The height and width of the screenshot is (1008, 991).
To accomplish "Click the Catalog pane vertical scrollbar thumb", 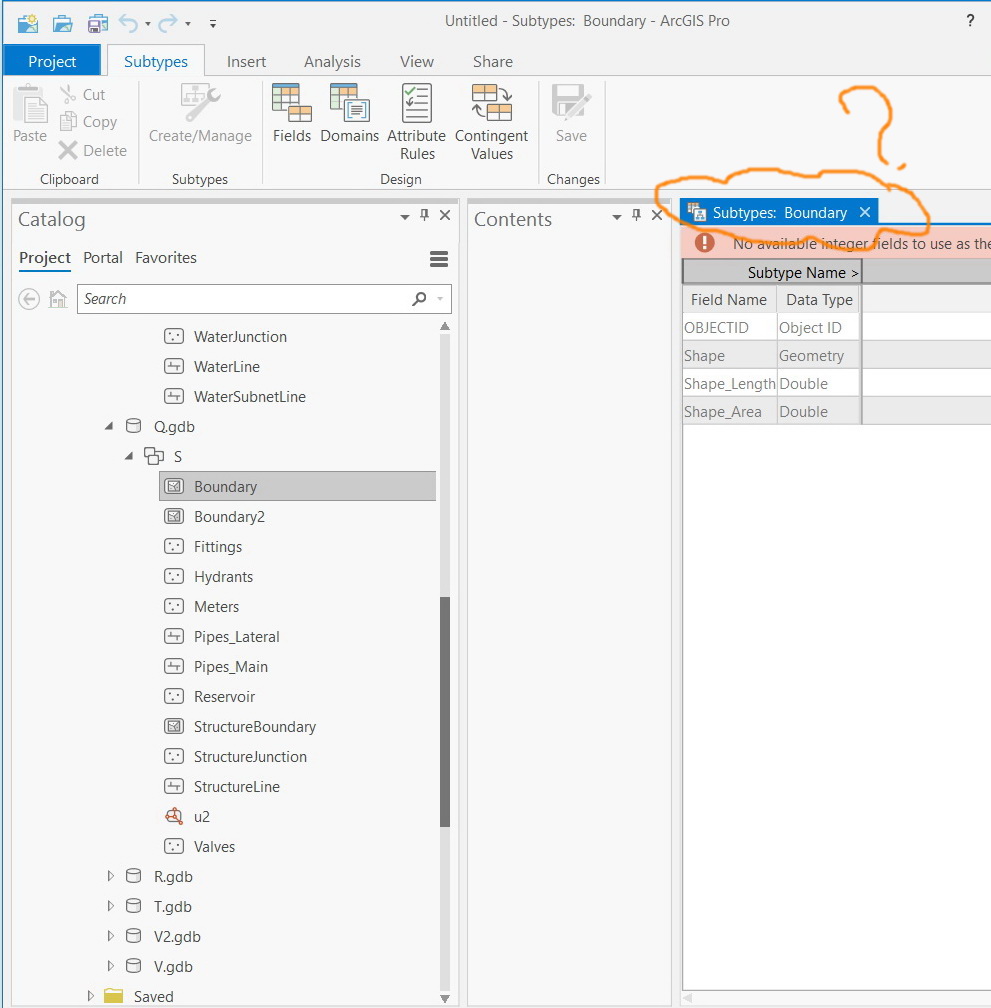I will click(445, 712).
